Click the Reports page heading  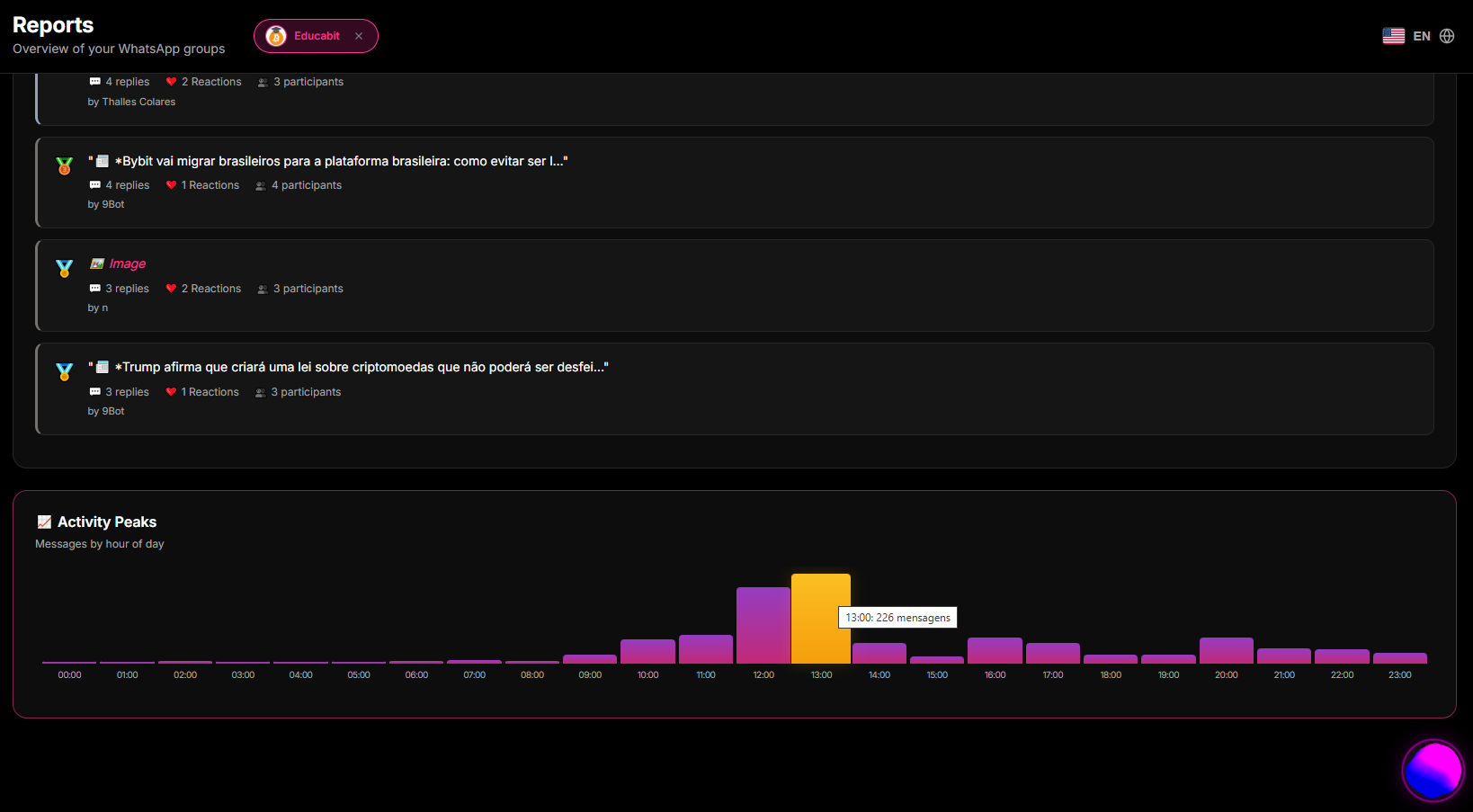point(53,25)
